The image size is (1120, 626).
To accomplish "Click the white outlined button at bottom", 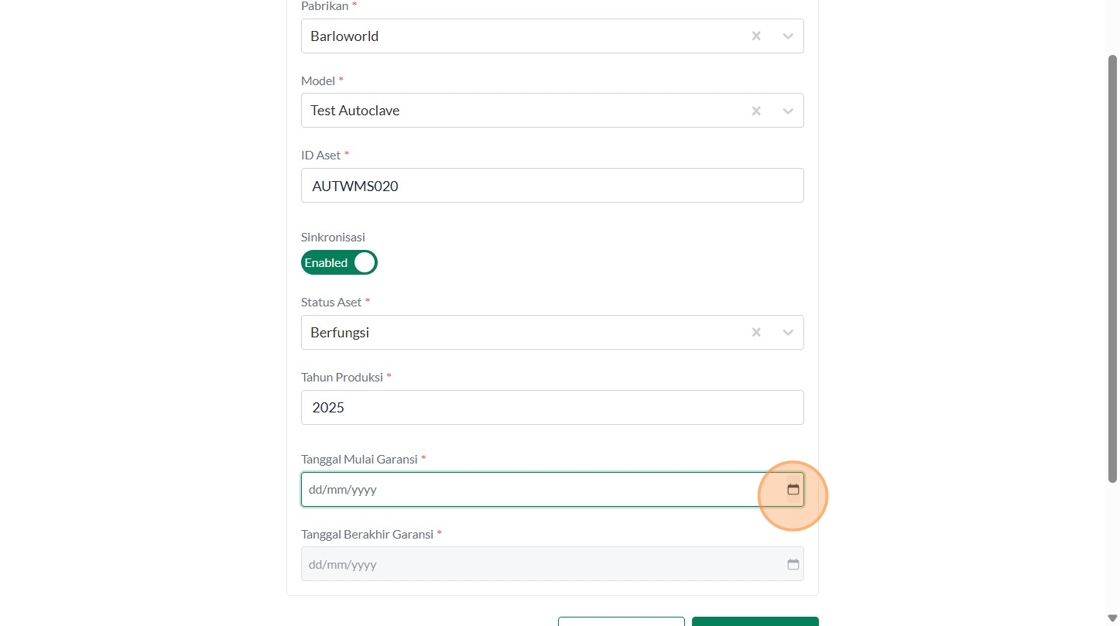I will [621, 621].
